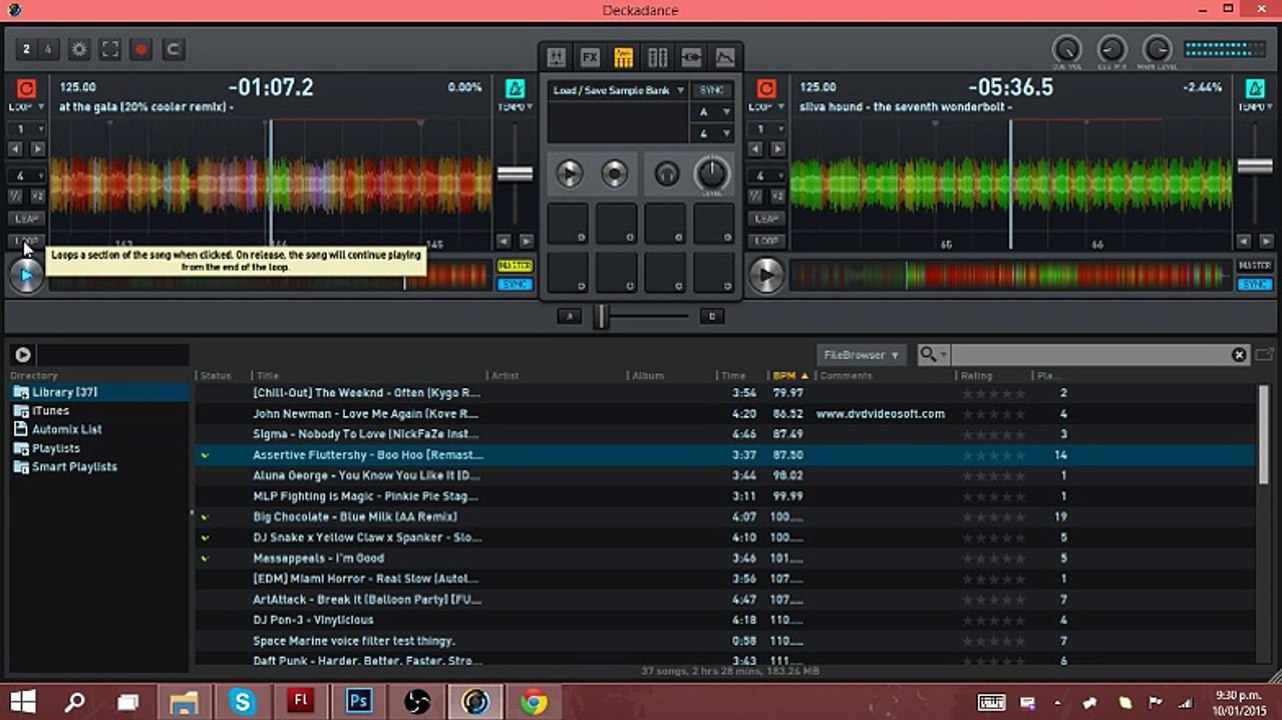This screenshot has width=1282, height=720.
Task: Clear the track search field
Action: point(1239,355)
